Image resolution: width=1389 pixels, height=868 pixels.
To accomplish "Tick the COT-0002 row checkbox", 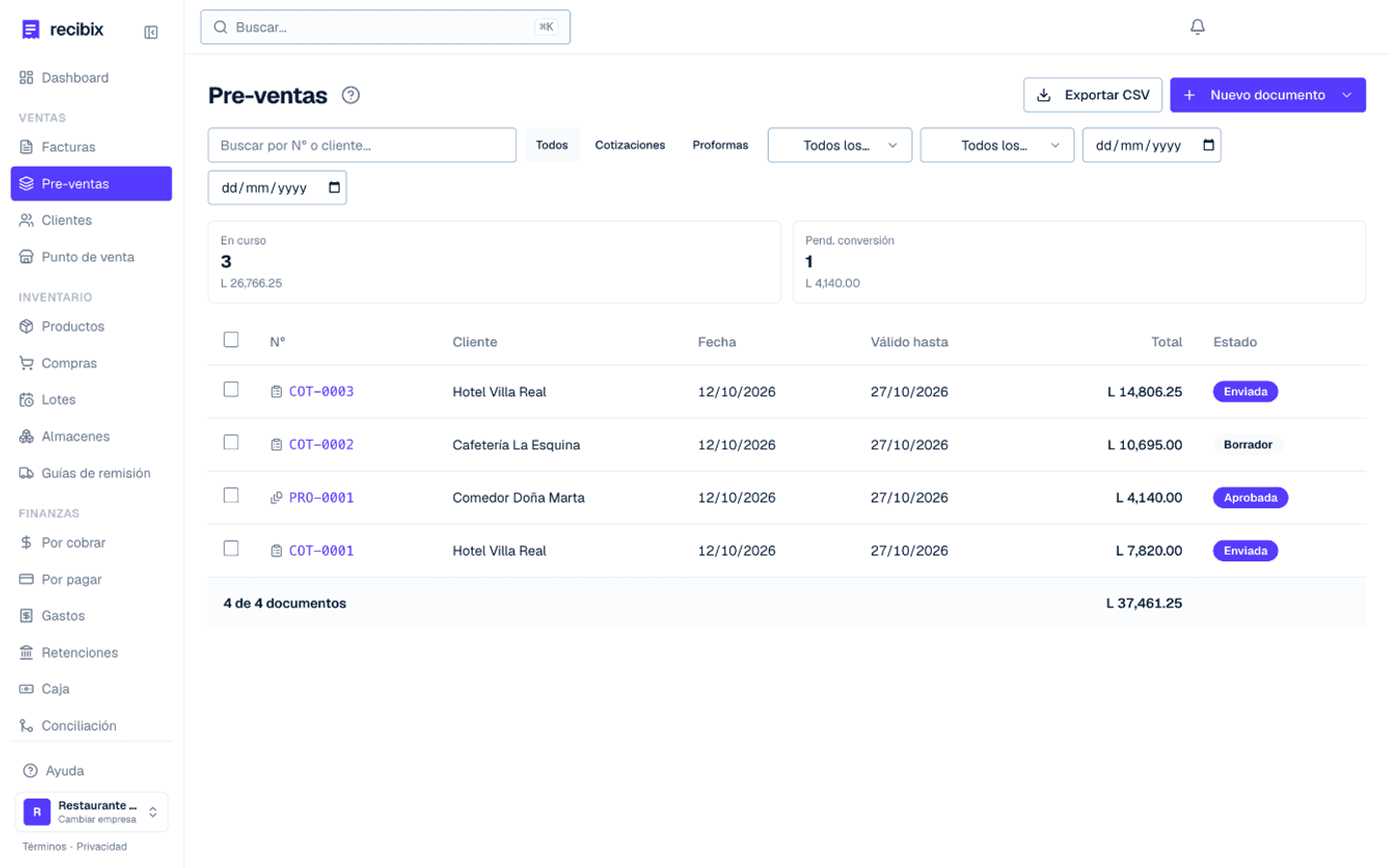I will (x=231, y=443).
